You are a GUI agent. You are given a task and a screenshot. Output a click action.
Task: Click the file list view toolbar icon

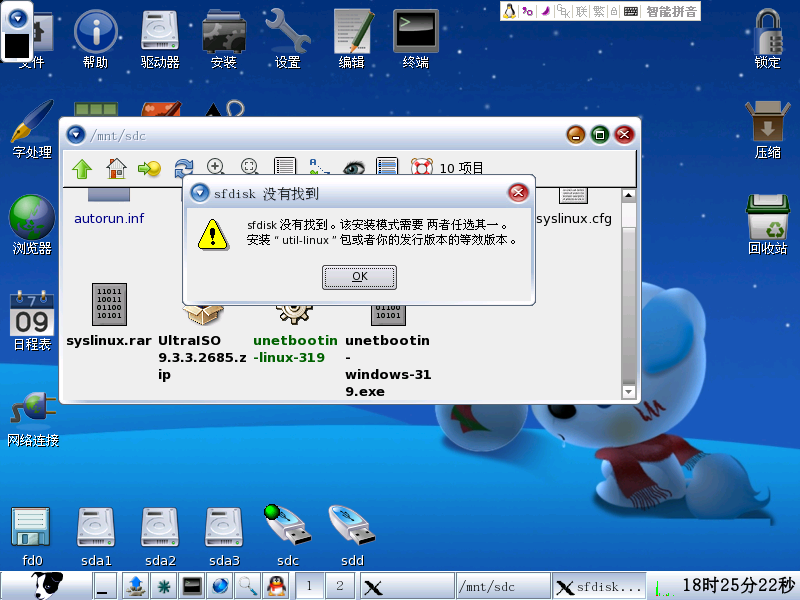[284, 166]
